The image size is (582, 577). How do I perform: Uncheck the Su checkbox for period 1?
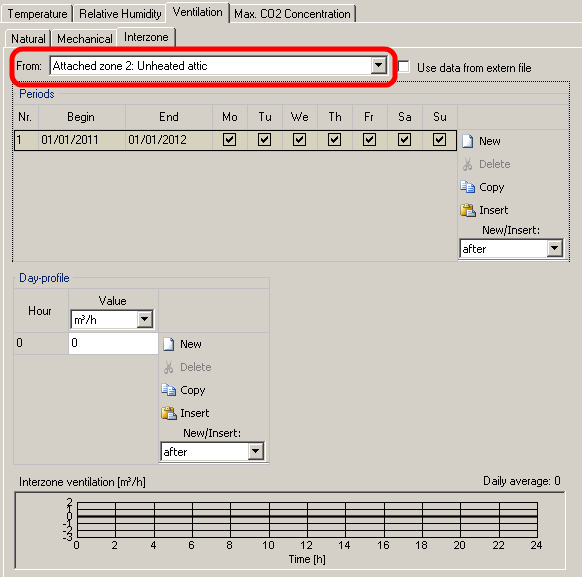[x=439, y=140]
